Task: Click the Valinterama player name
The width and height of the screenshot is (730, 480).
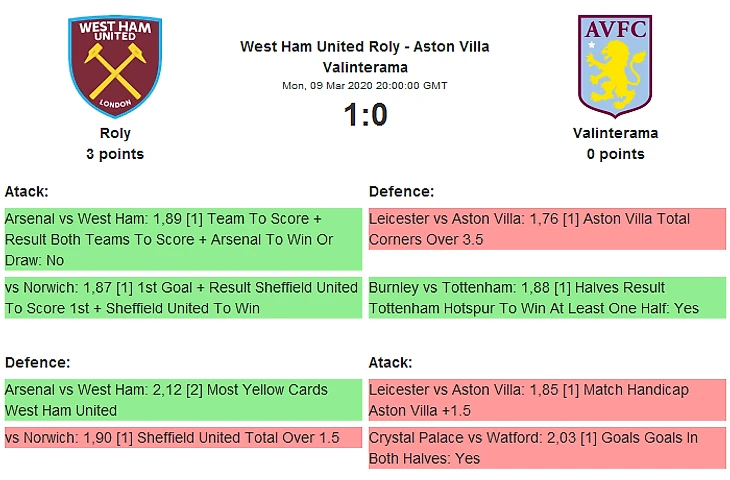Action: (615, 133)
